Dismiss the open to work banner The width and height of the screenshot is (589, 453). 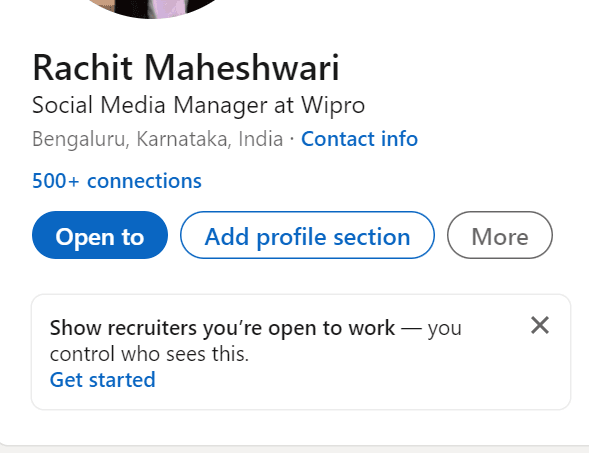tap(540, 325)
